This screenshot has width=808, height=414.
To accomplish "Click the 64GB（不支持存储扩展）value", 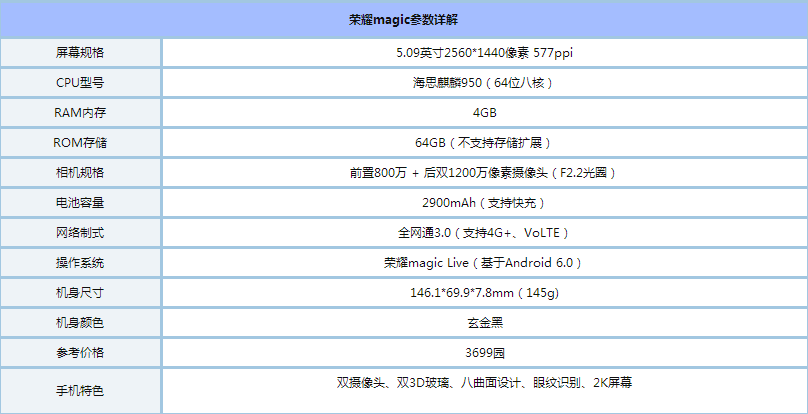I will pos(484,142).
